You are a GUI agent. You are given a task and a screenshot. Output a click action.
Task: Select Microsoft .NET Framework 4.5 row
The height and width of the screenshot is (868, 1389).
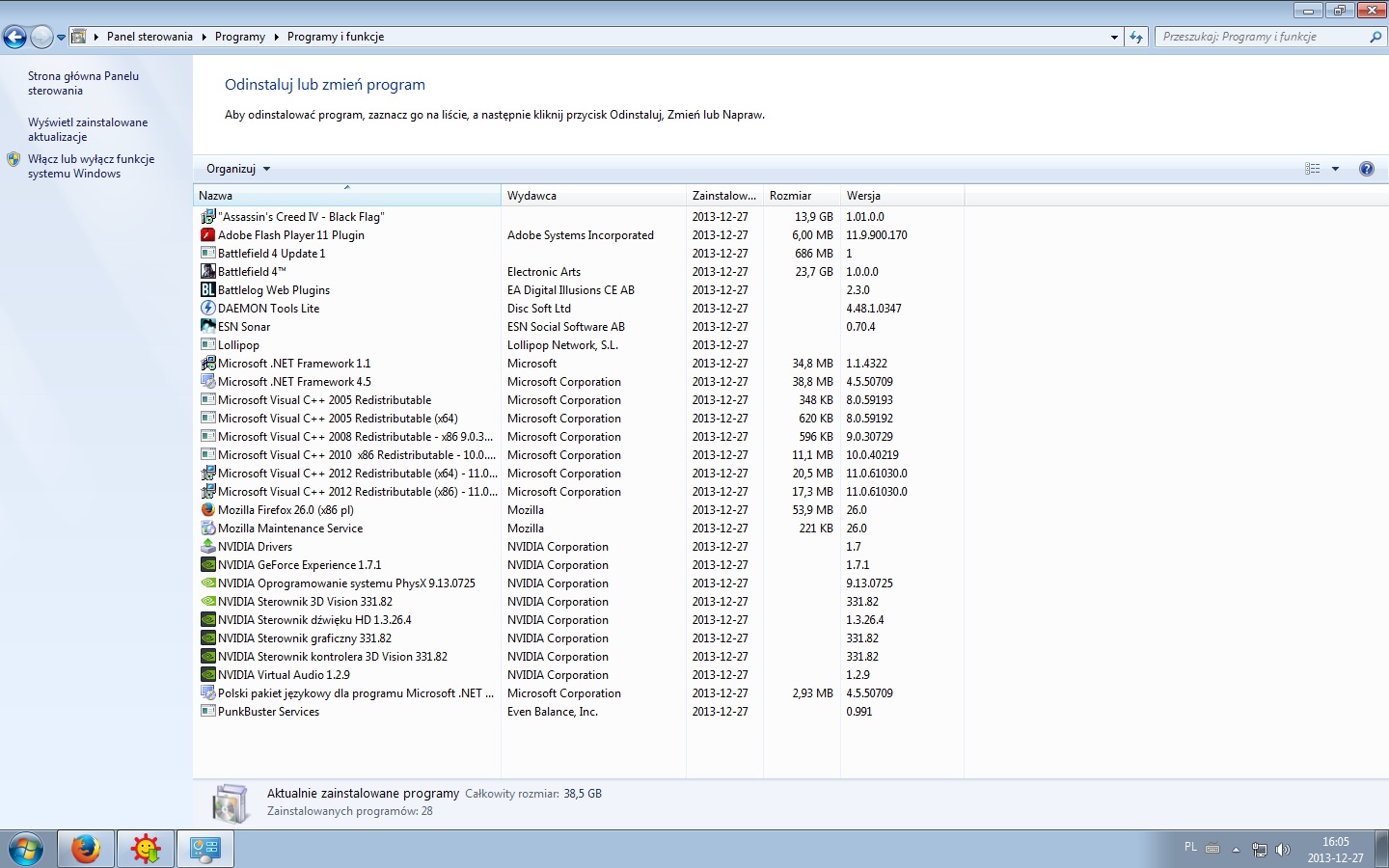pos(579,382)
